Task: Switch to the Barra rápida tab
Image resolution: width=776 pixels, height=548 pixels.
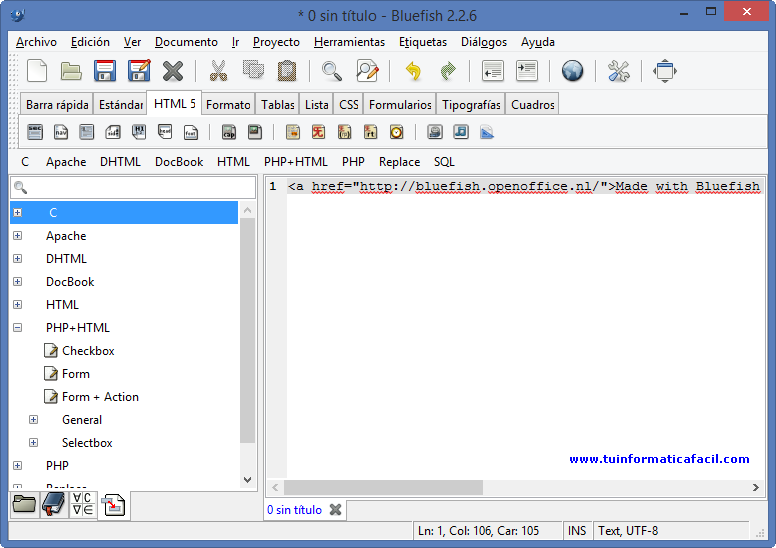Action: (57, 104)
